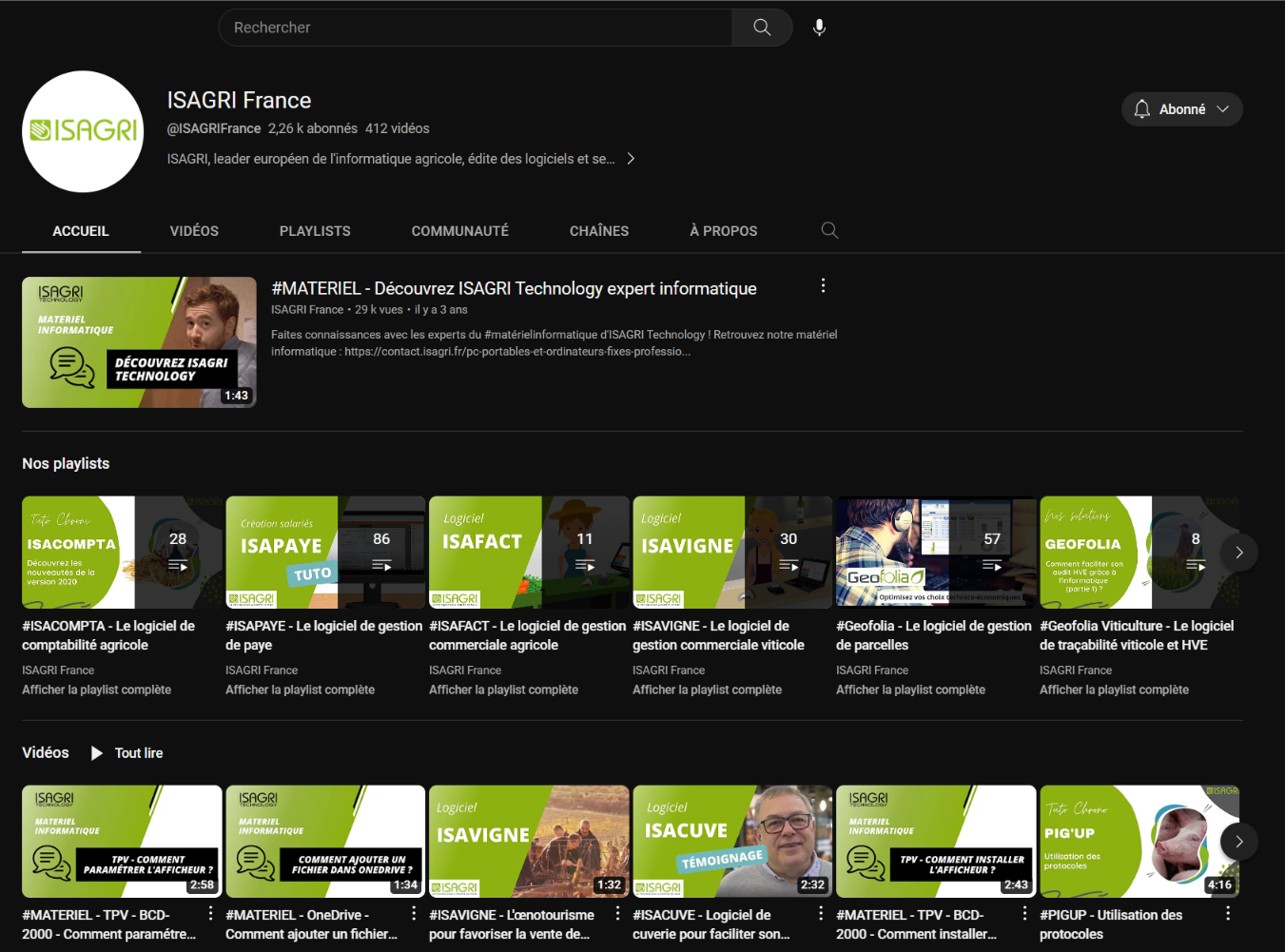Switch to the VIDÉOS tab
Image resolution: width=1285 pixels, height=952 pixels.
tap(194, 231)
